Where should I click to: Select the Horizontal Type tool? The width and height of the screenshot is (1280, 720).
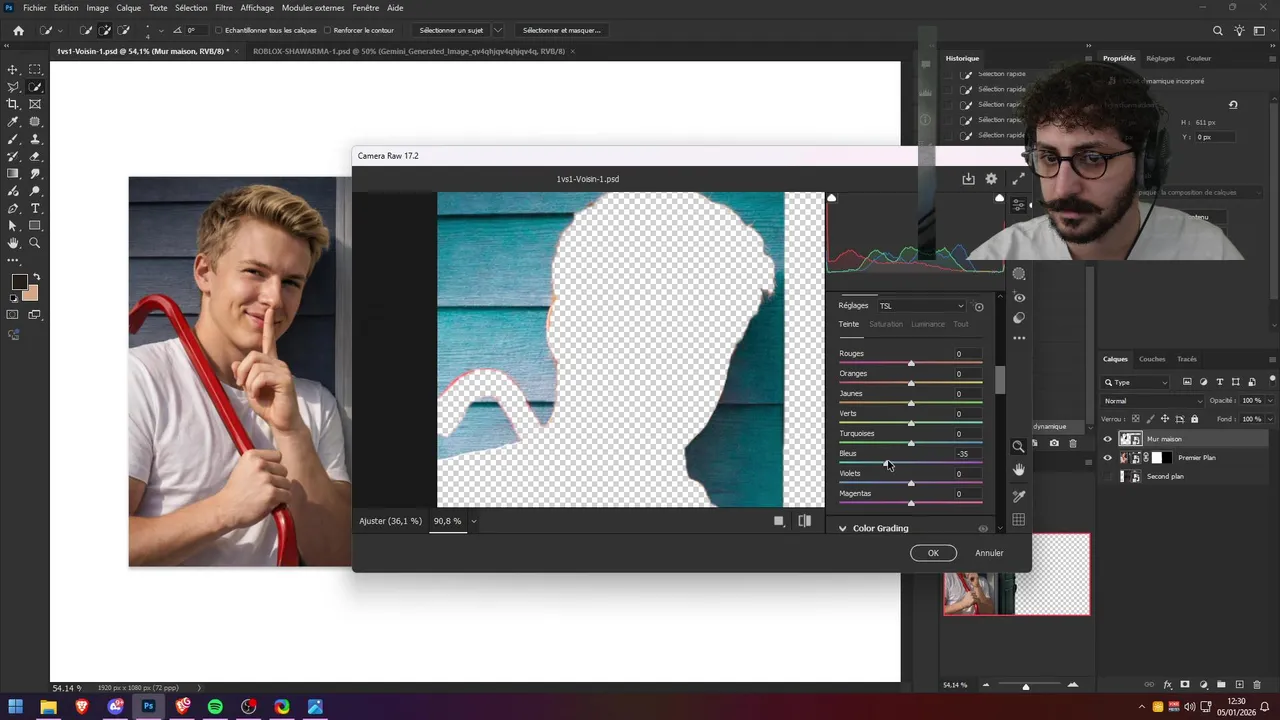(35, 208)
